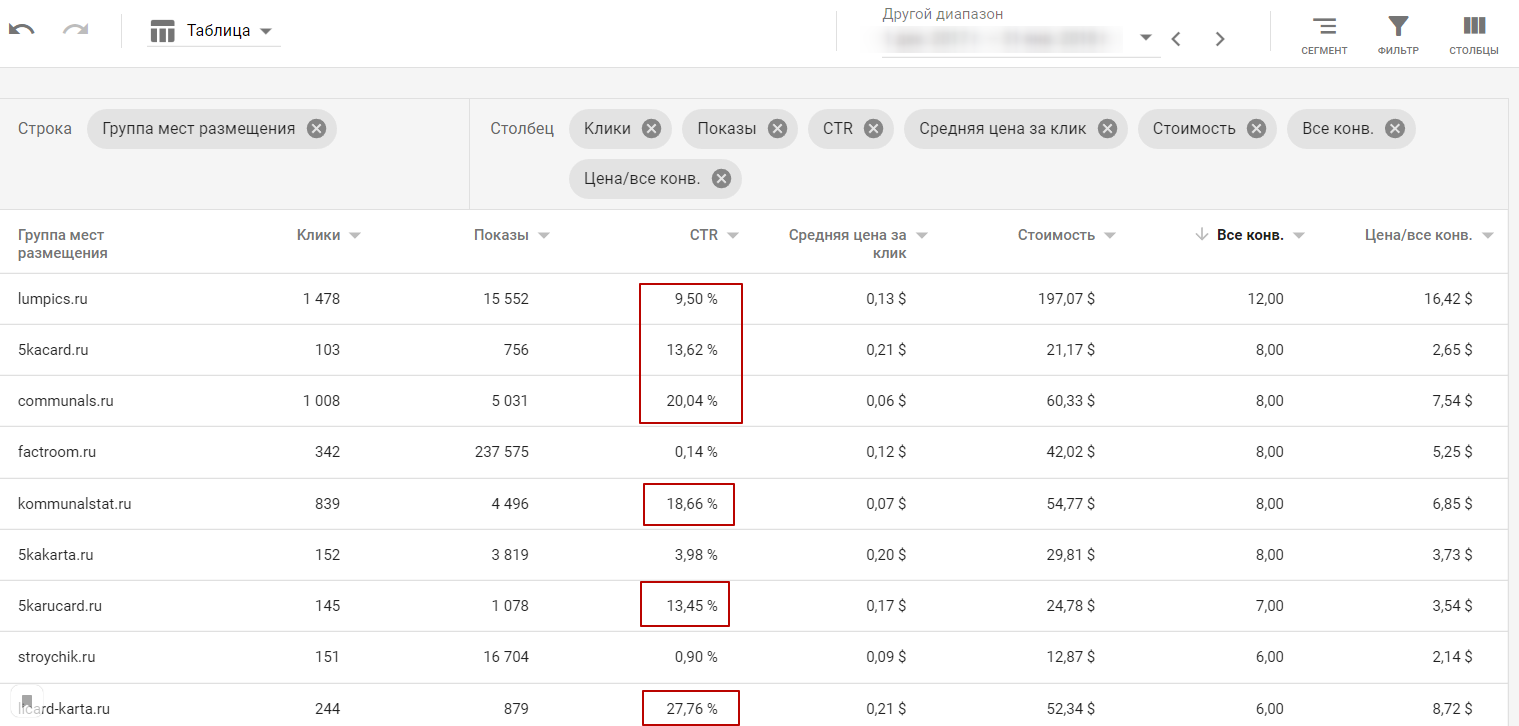Click the Столбец label
Image resolution: width=1519 pixels, height=726 pixels.
522,128
